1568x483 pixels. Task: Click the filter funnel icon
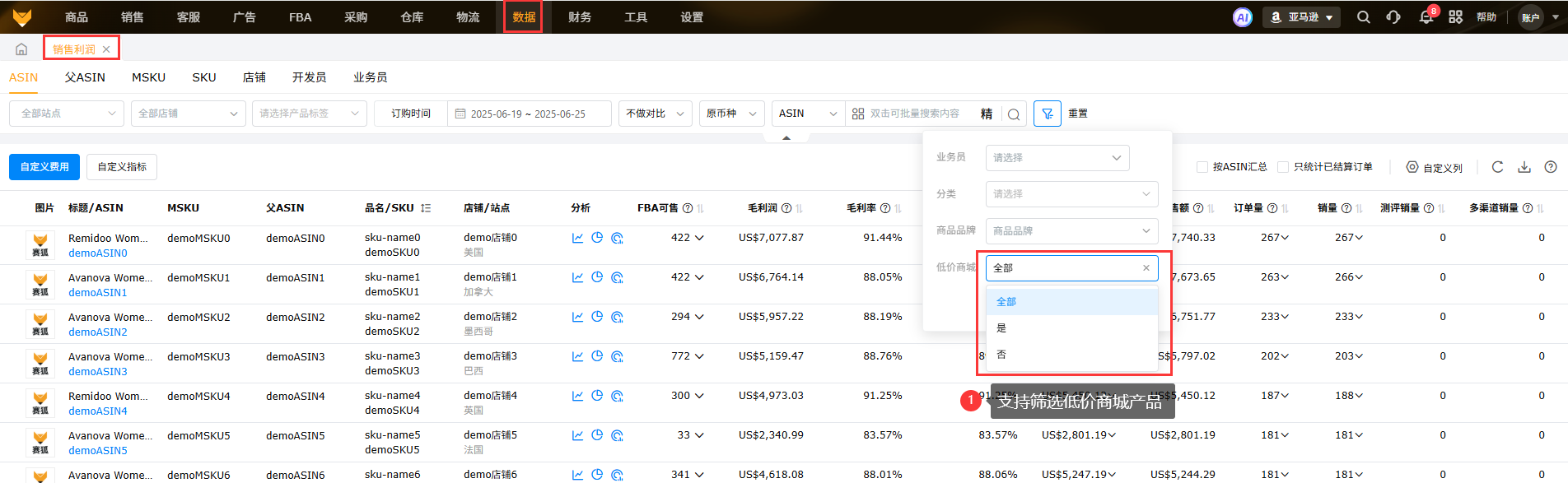[1047, 114]
